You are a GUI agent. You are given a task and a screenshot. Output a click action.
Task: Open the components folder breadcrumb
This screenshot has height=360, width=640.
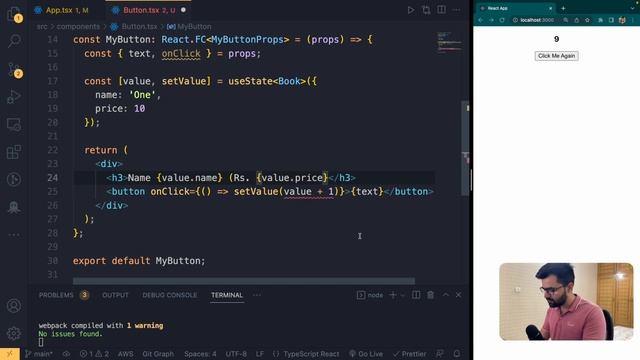click(78, 27)
